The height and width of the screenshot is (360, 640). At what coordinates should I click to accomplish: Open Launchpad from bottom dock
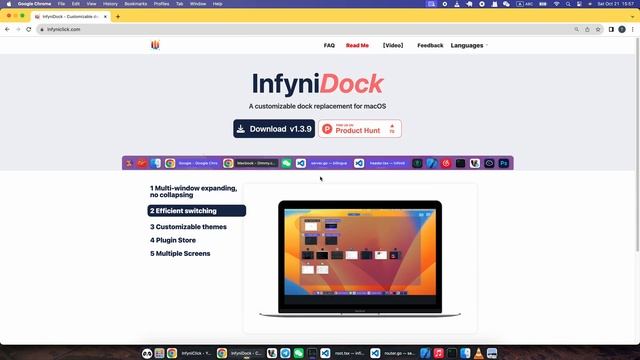click(x=160, y=353)
